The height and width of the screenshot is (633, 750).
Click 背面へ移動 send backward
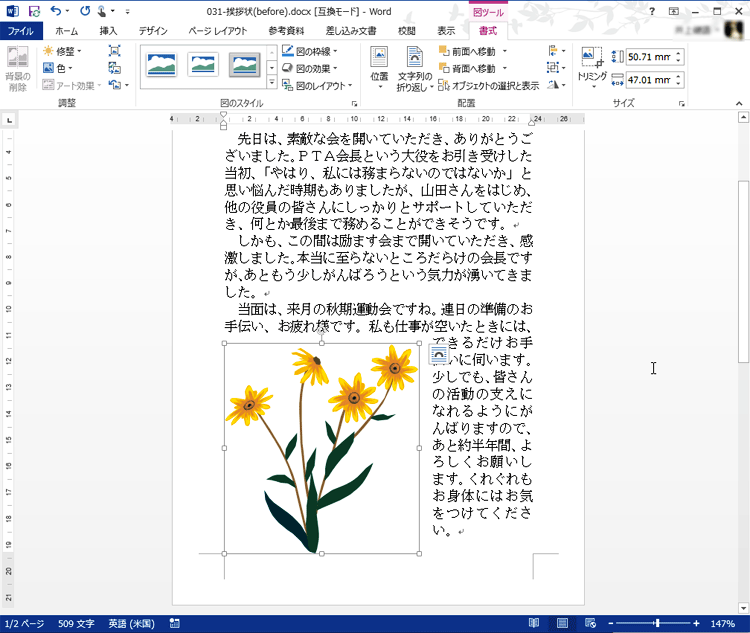(467, 68)
